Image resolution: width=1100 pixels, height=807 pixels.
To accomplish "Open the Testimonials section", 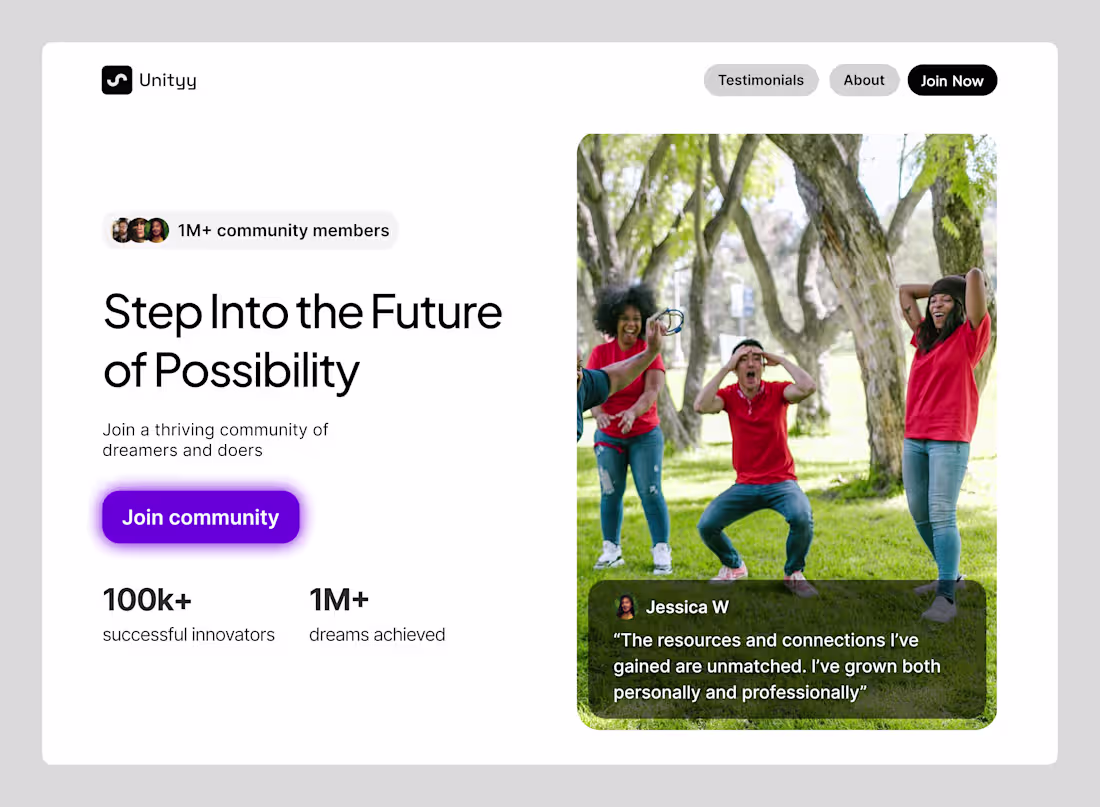I will tap(760, 80).
